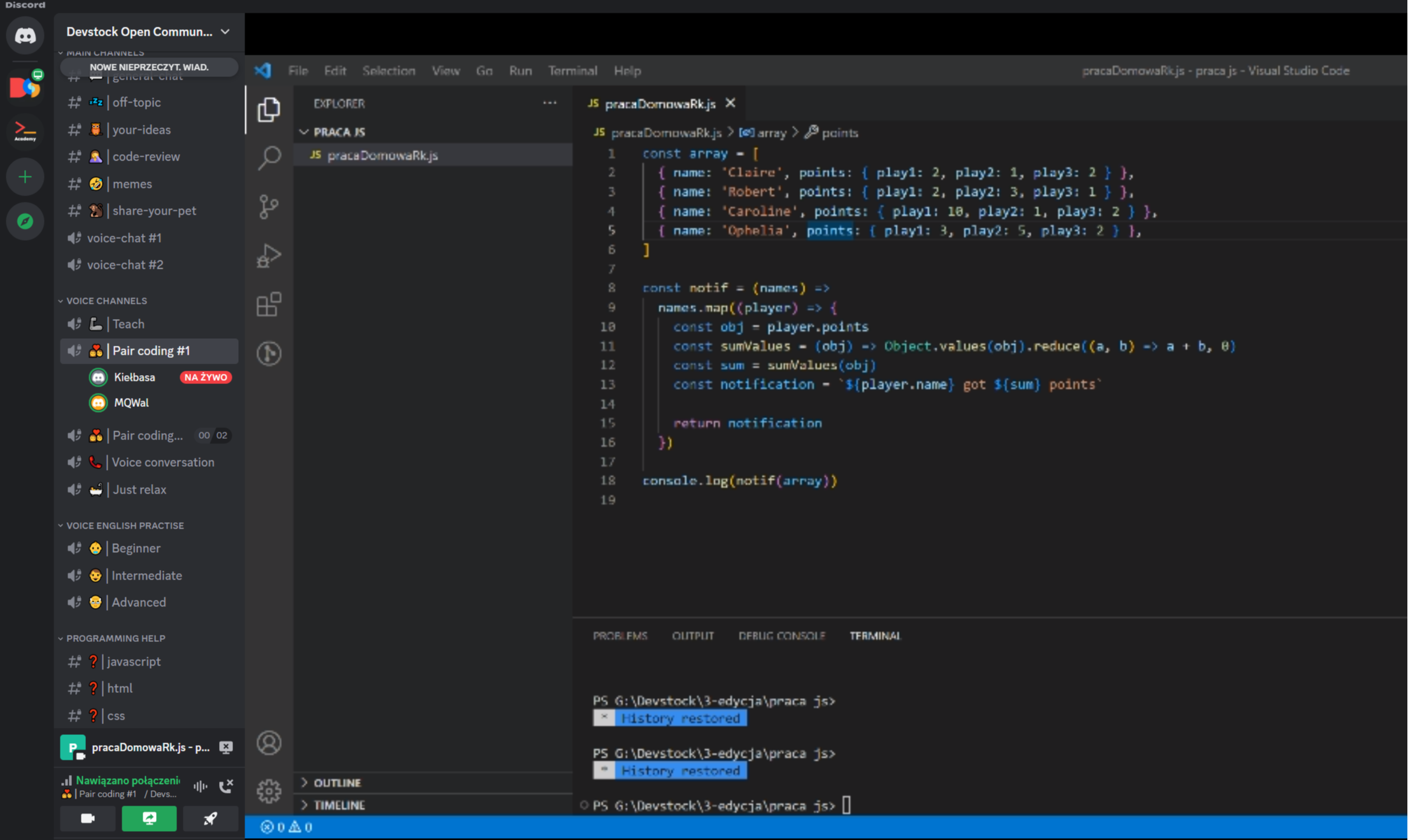The width and height of the screenshot is (1408, 840).
Task: Open Extensions view icon
Action: point(269,304)
